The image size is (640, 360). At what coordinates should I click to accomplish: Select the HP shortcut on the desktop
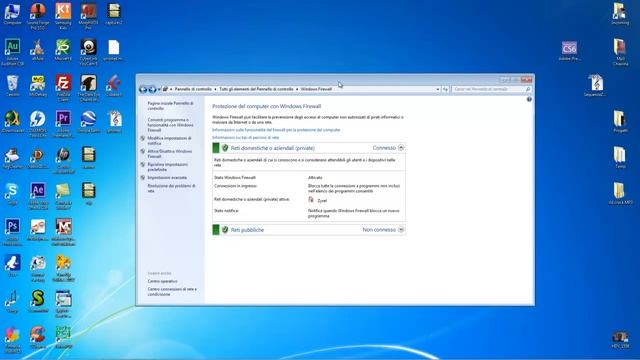click(x=63, y=160)
